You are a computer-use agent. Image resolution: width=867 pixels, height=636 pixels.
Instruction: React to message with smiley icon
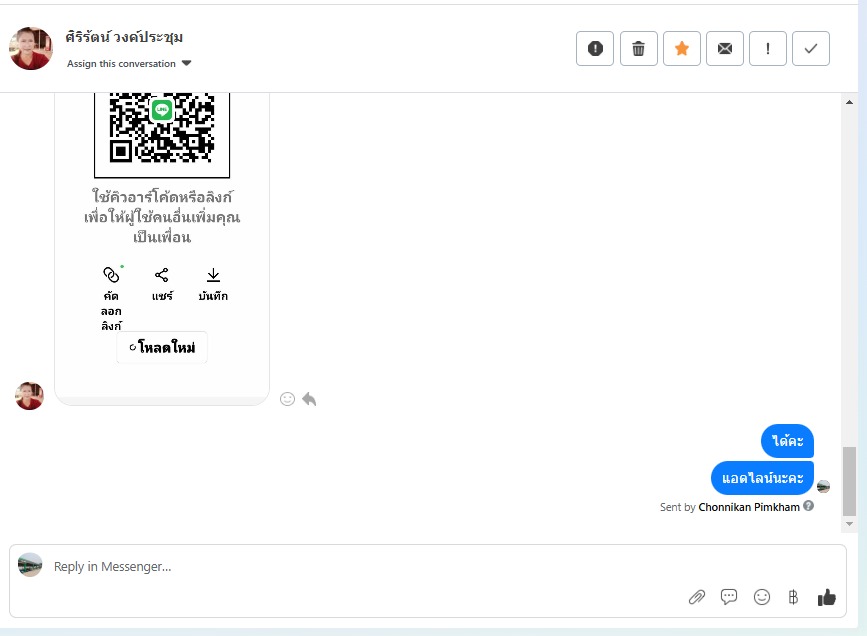[288, 399]
